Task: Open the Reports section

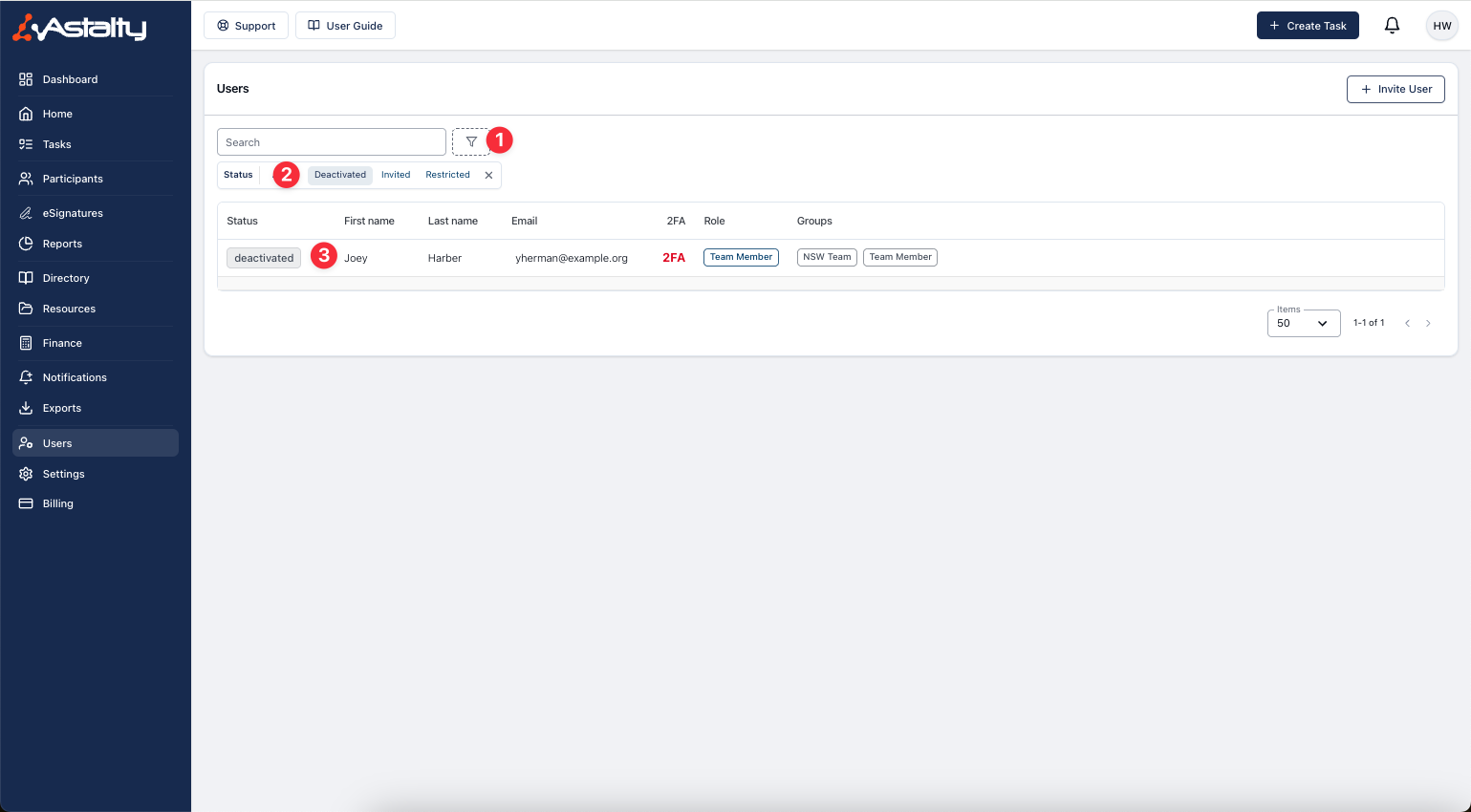Action: click(x=62, y=244)
